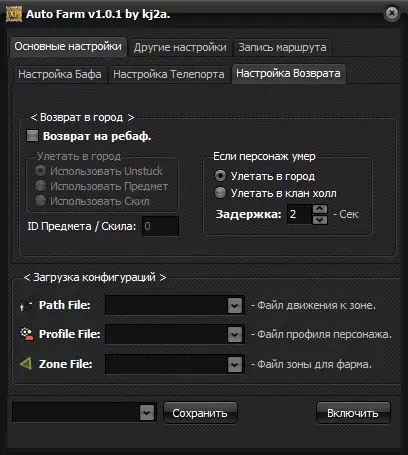Click the Включить button
The image size is (408, 455).
click(353, 413)
